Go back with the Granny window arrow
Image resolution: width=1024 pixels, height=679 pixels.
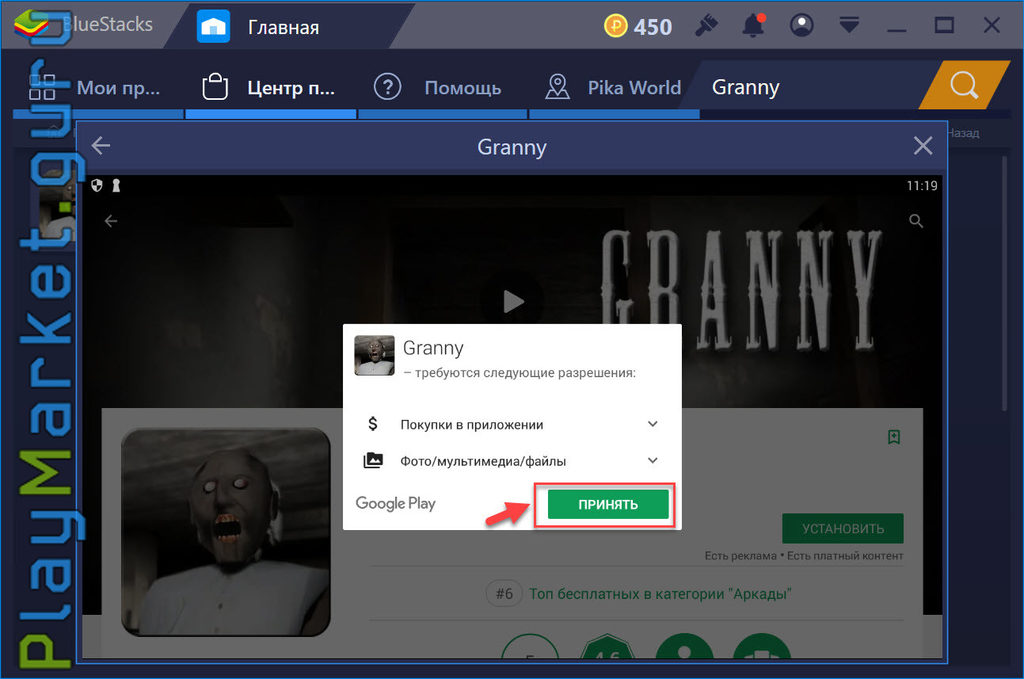(101, 146)
